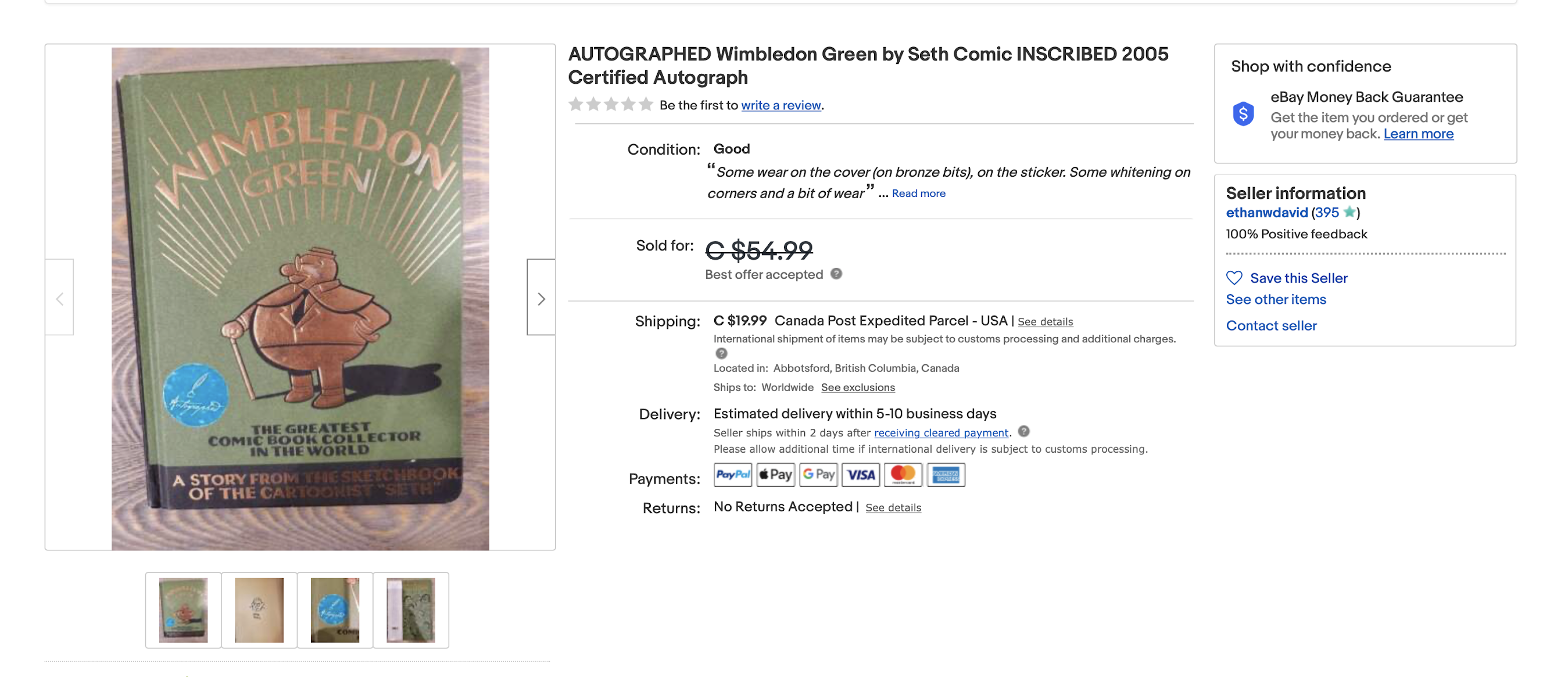Image resolution: width=1568 pixels, height=677 pixels.
Task: Select the second thumbnail of signature page
Action: click(x=259, y=610)
